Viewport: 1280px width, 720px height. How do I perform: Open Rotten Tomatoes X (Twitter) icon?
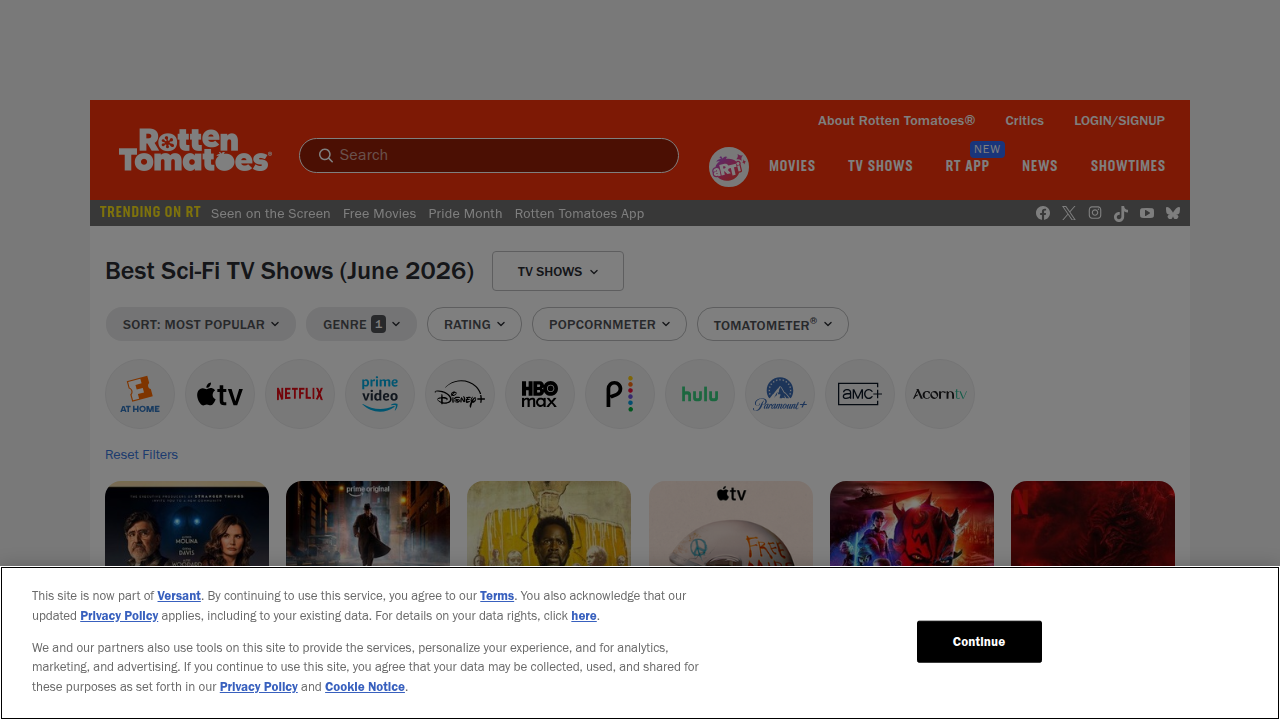coord(1069,213)
